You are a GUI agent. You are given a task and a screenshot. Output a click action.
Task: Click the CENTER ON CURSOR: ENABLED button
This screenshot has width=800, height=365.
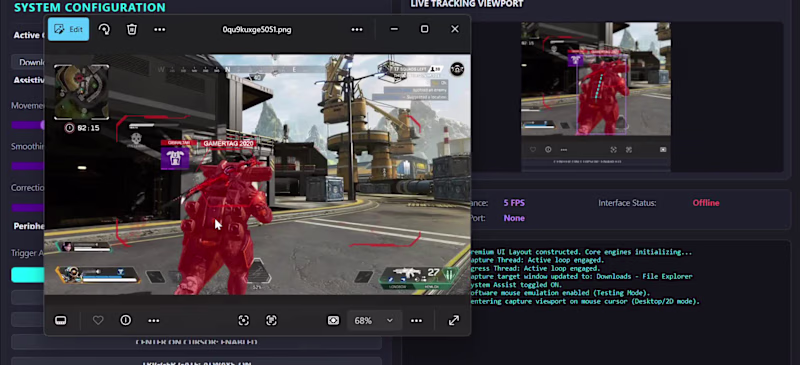tap(196, 342)
